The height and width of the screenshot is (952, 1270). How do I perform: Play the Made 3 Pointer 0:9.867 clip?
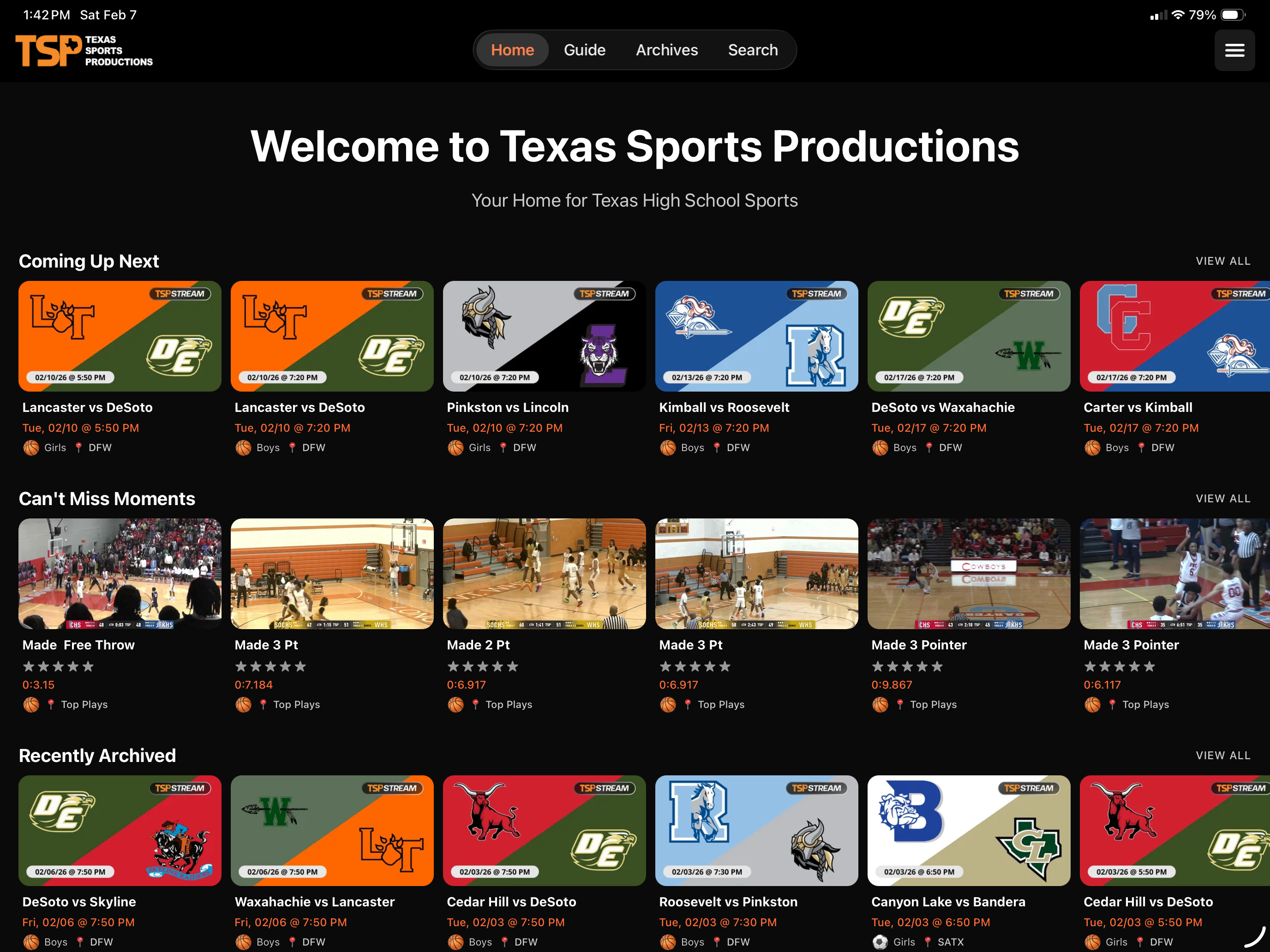point(969,574)
